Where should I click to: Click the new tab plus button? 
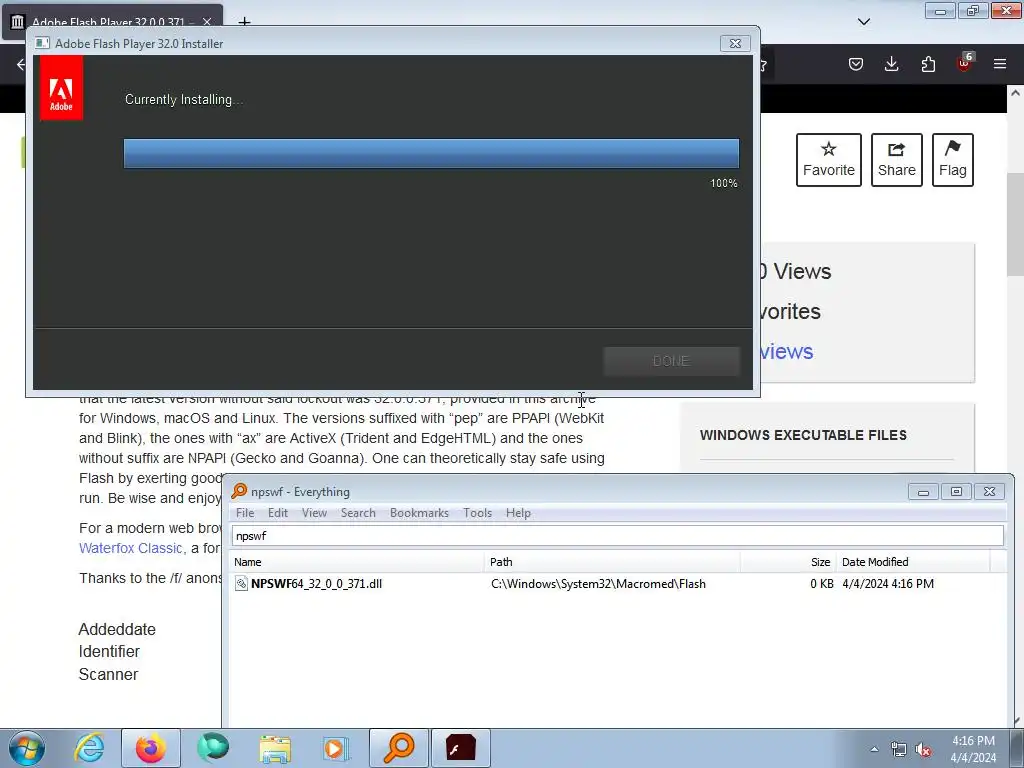(x=244, y=22)
